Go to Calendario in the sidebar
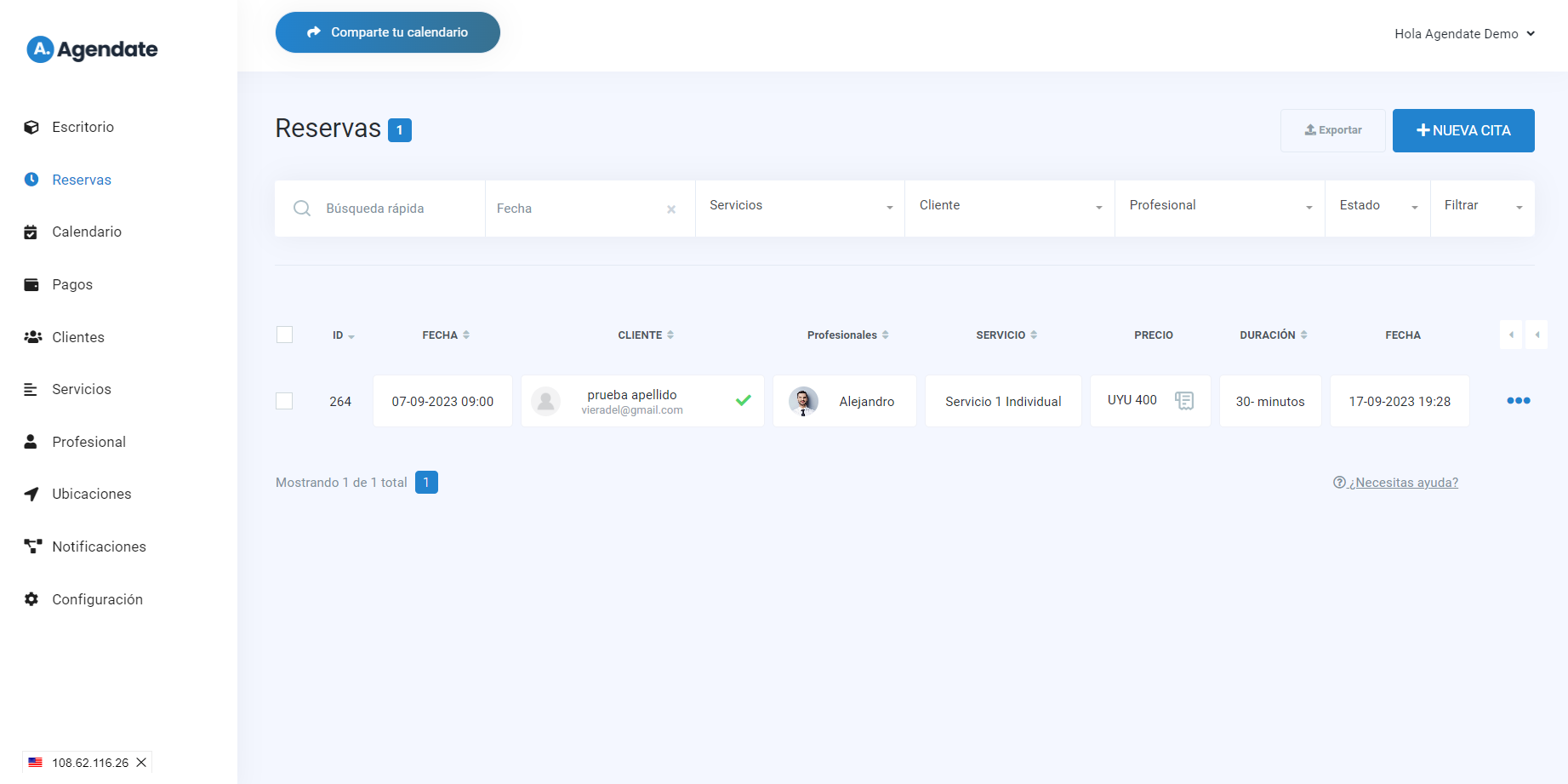Screen dimensions: 1568x784 [86, 232]
